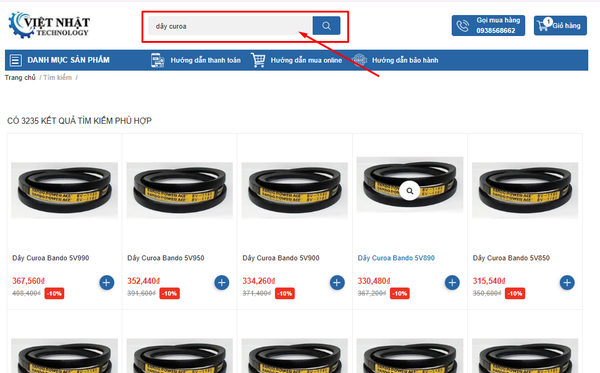Focus the search field containing dây curoa

tap(230, 26)
